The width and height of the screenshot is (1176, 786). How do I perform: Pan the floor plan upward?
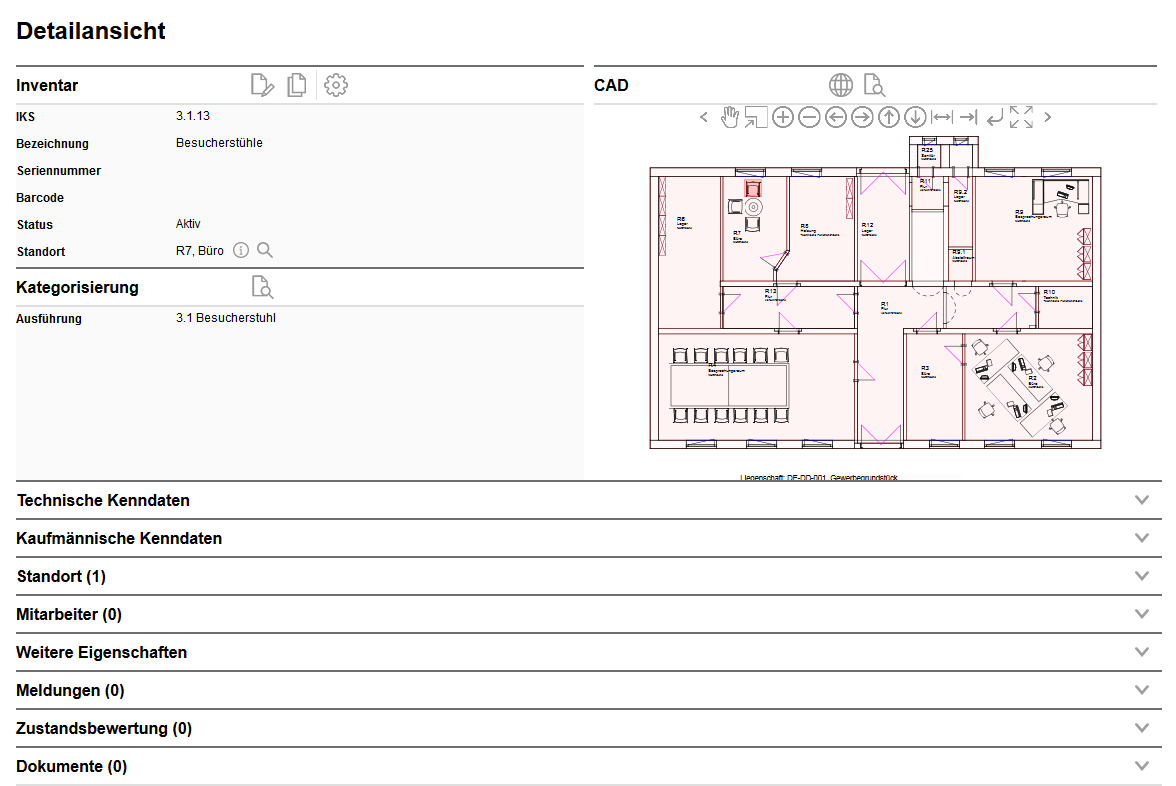point(889,117)
